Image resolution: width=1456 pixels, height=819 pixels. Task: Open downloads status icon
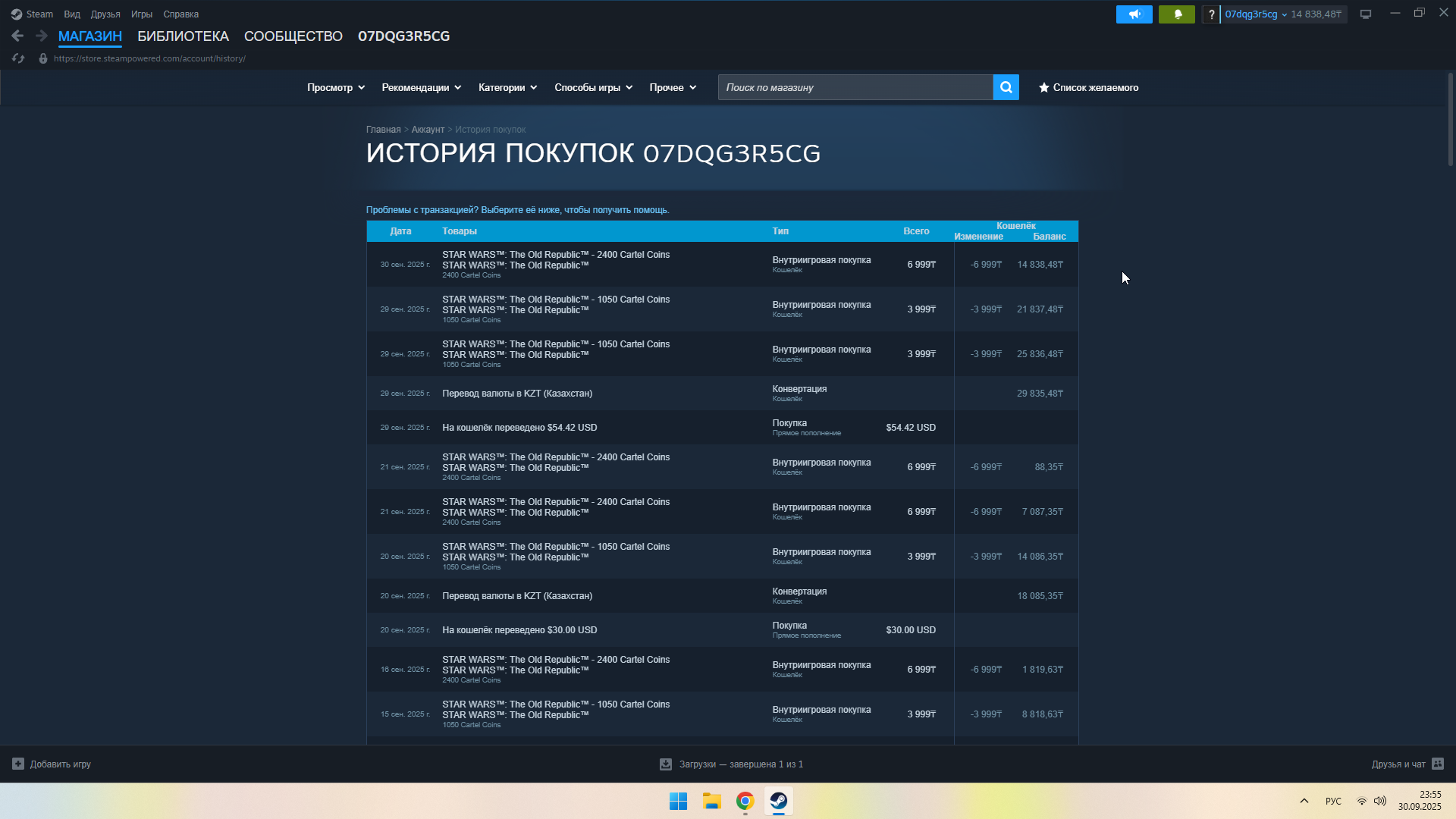point(665,764)
